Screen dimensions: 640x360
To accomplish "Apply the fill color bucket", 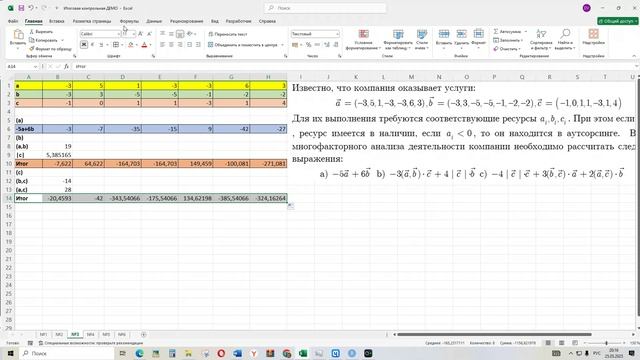I will [131, 44].
